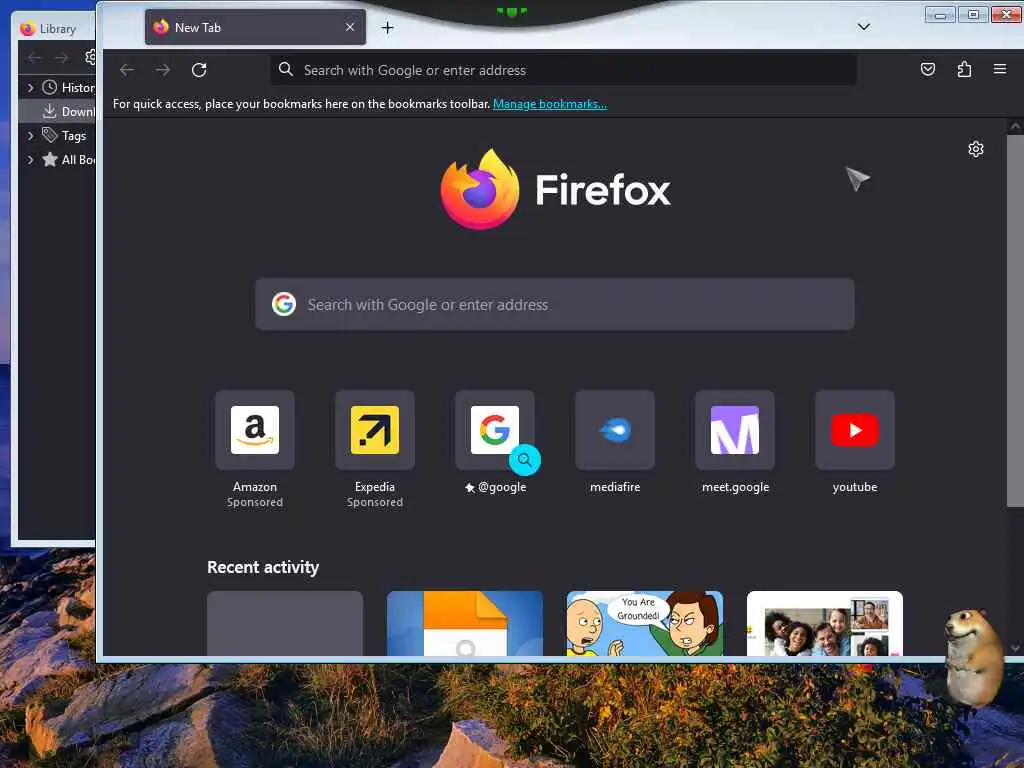Image resolution: width=1024 pixels, height=768 pixels.
Task: Open the Firefox hamburger application menu
Action: pos(1000,69)
